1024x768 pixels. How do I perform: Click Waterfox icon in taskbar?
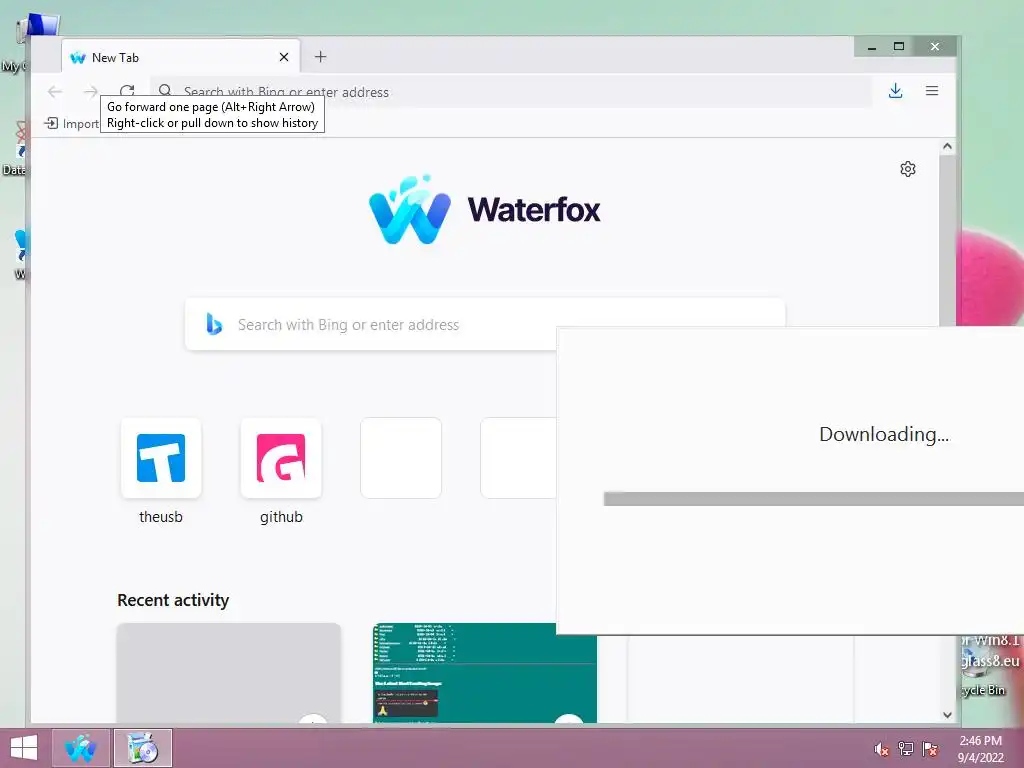point(80,748)
